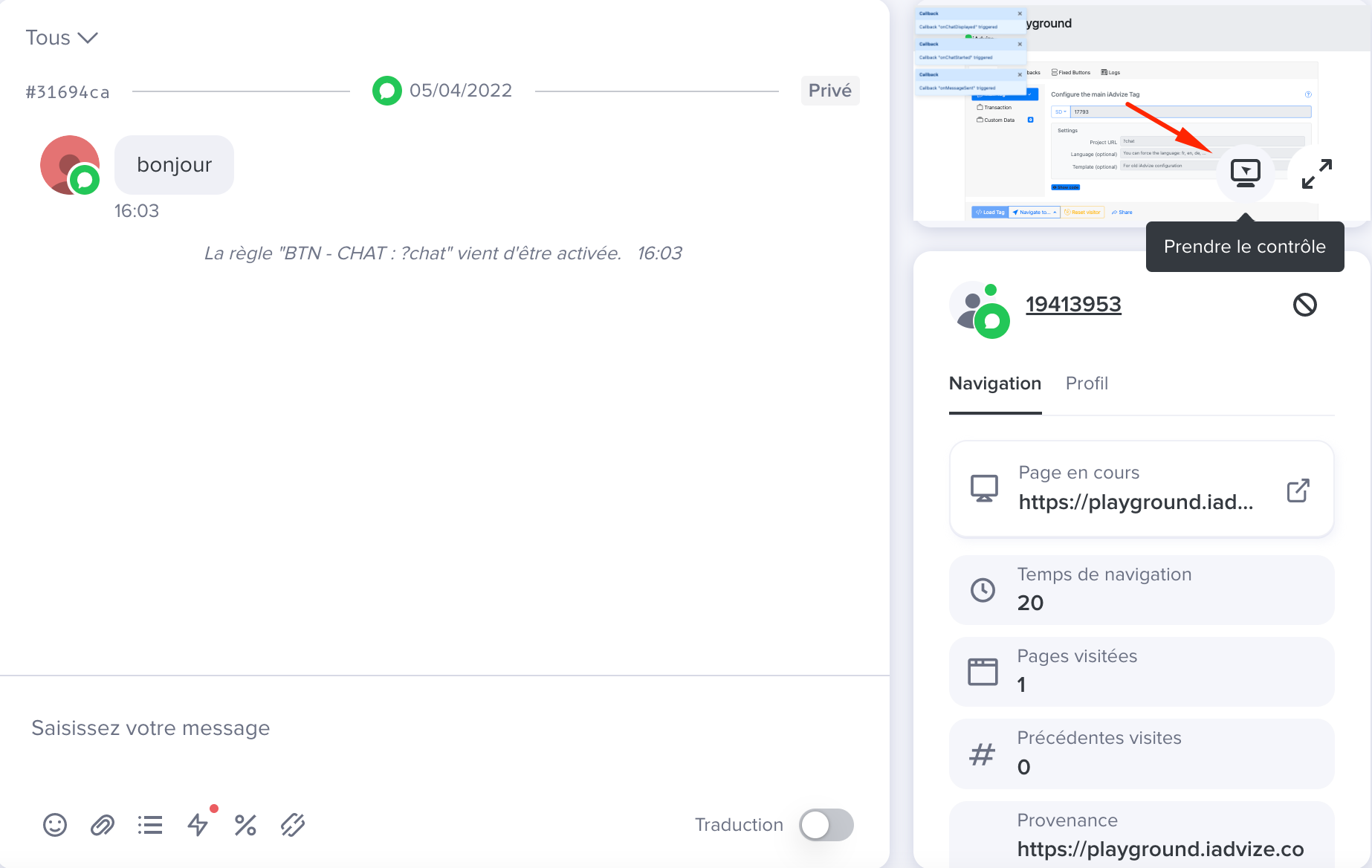Image resolution: width=1372 pixels, height=868 pixels.
Task: Click the Provenance URL
Action: (1160, 849)
